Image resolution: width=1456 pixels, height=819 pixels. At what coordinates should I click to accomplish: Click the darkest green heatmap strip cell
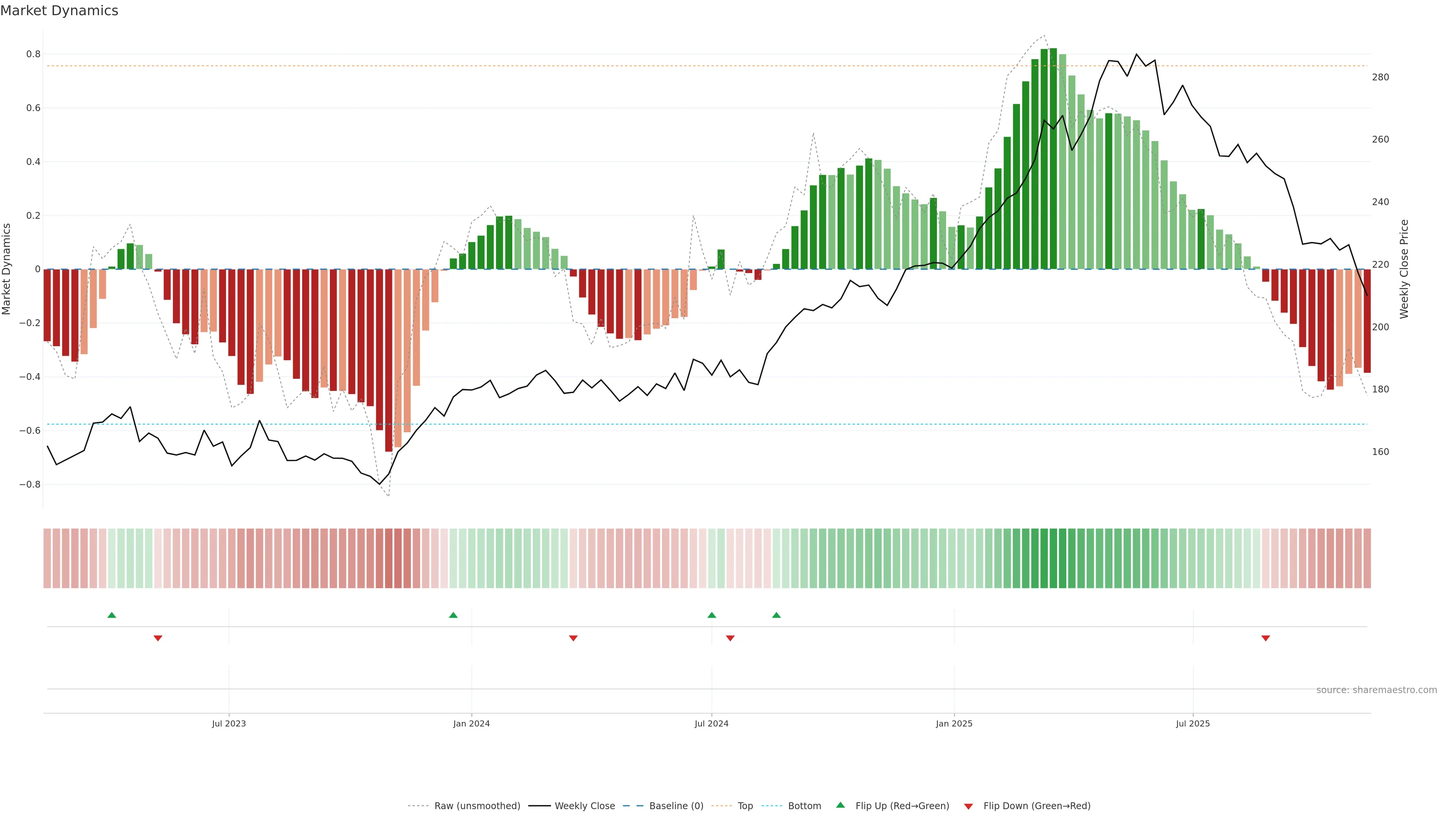tap(1053, 559)
